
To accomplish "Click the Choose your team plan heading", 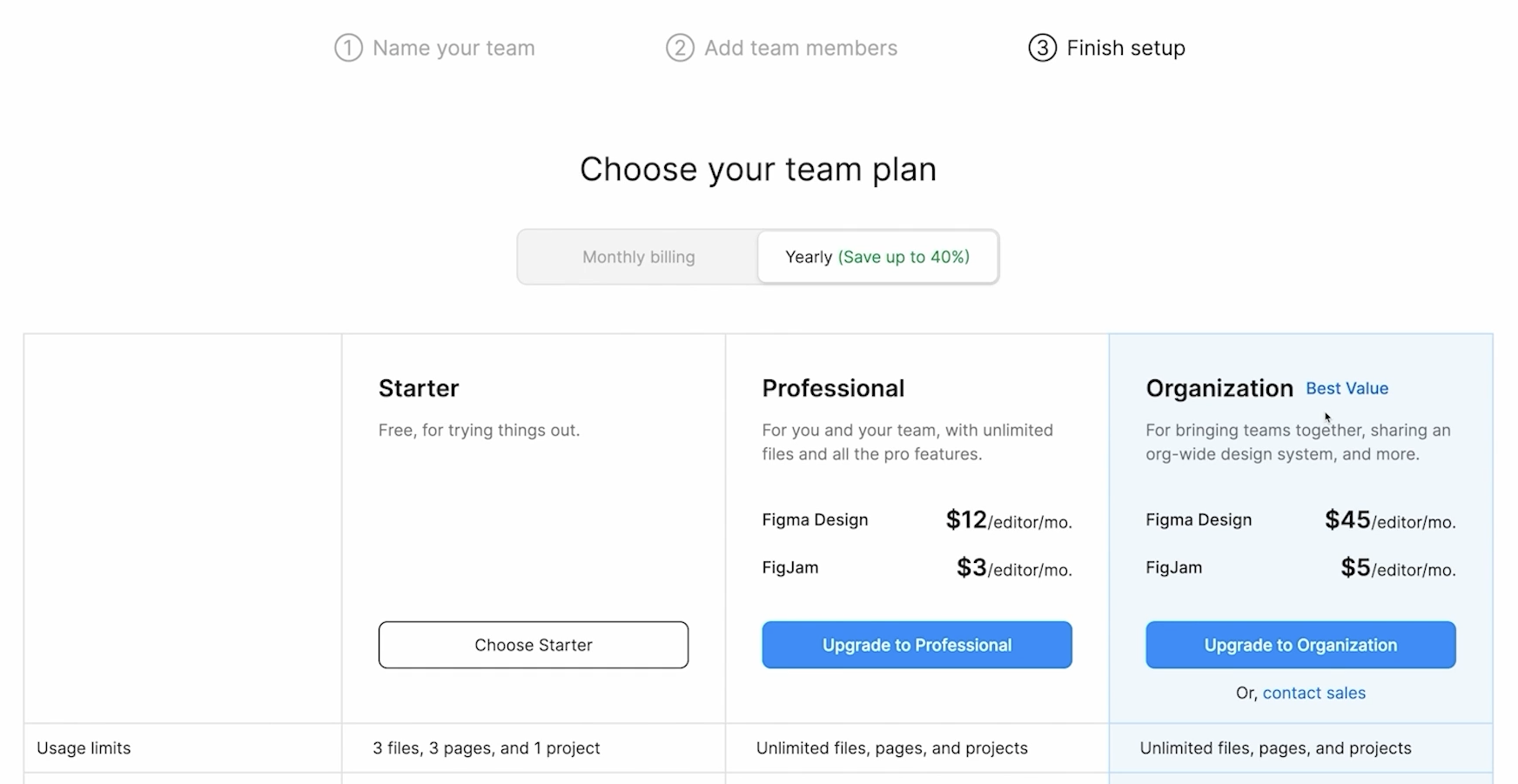I will (x=758, y=169).
